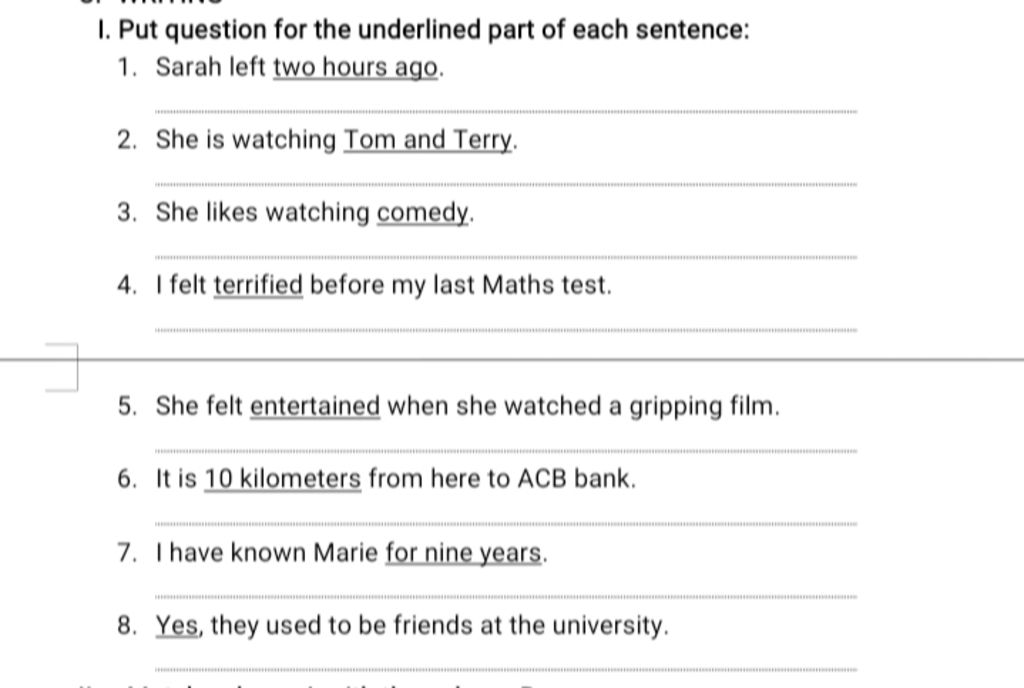Click the answer line below sentence 6

pyautogui.click(x=506, y=524)
